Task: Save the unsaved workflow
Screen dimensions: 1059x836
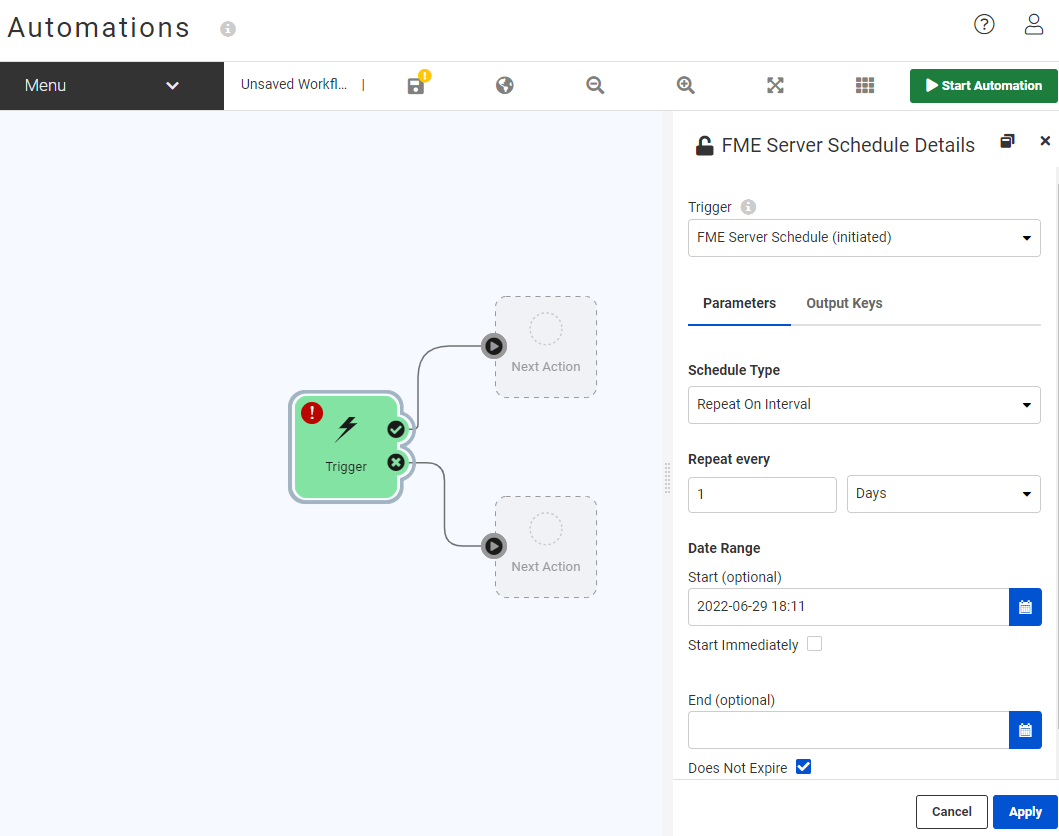Action: point(415,86)
